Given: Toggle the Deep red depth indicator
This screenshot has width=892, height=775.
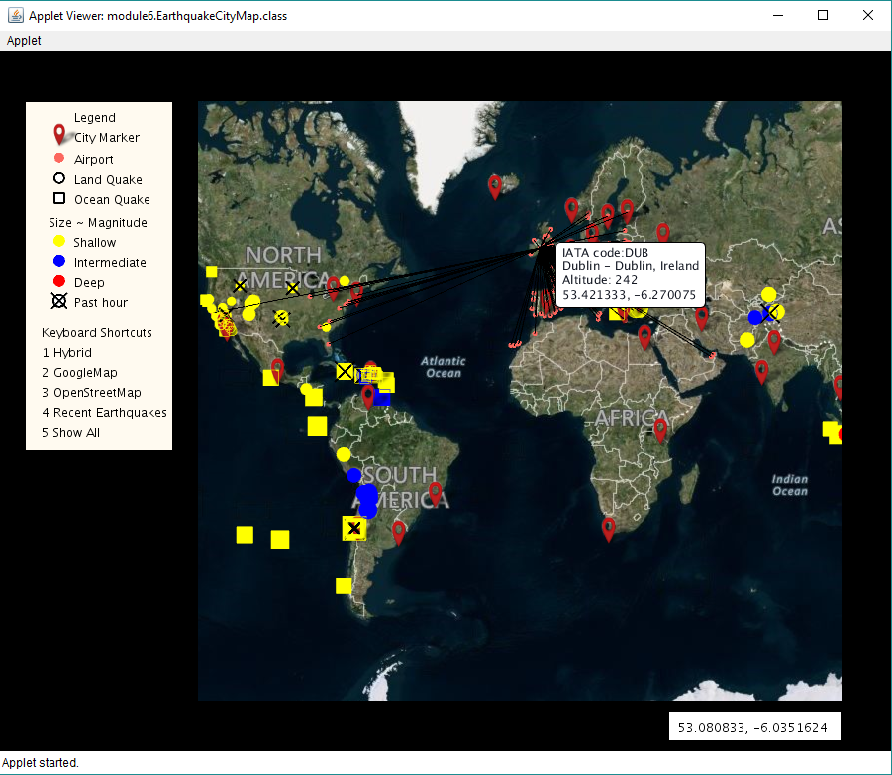Looking at the screenshot, I should [59, 281].
